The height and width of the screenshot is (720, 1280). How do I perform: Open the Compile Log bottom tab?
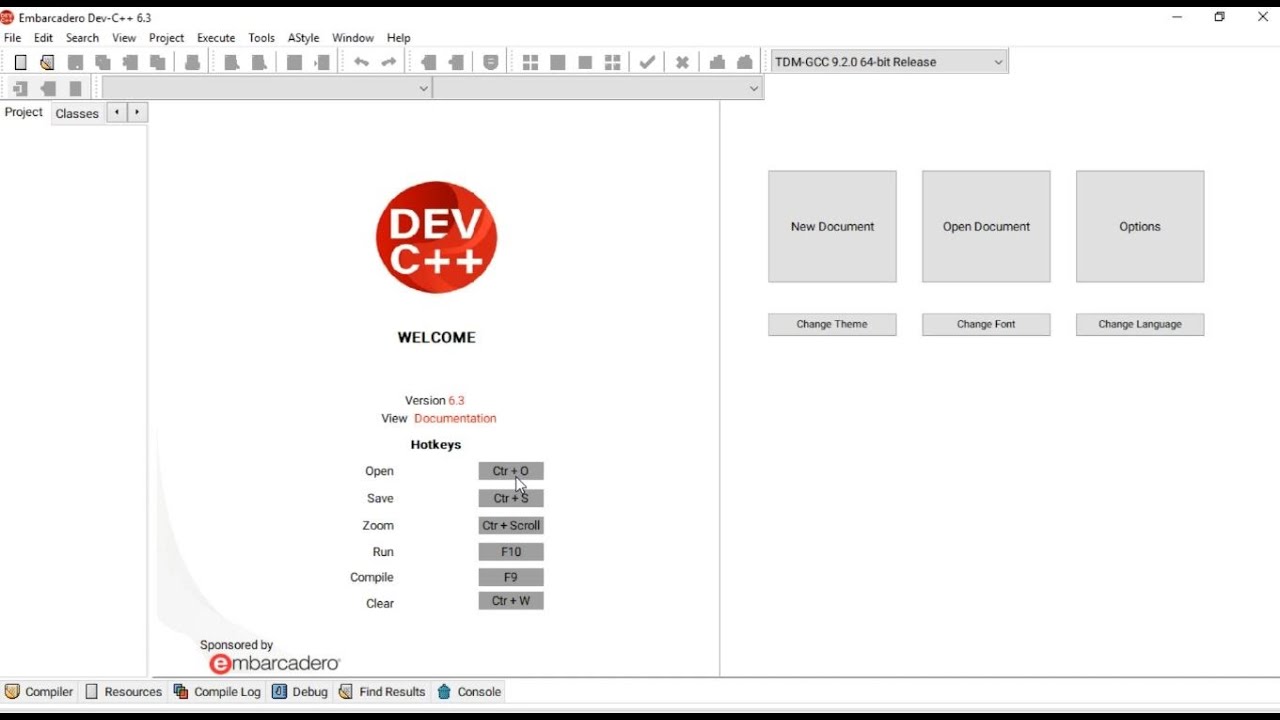[217, 692]
